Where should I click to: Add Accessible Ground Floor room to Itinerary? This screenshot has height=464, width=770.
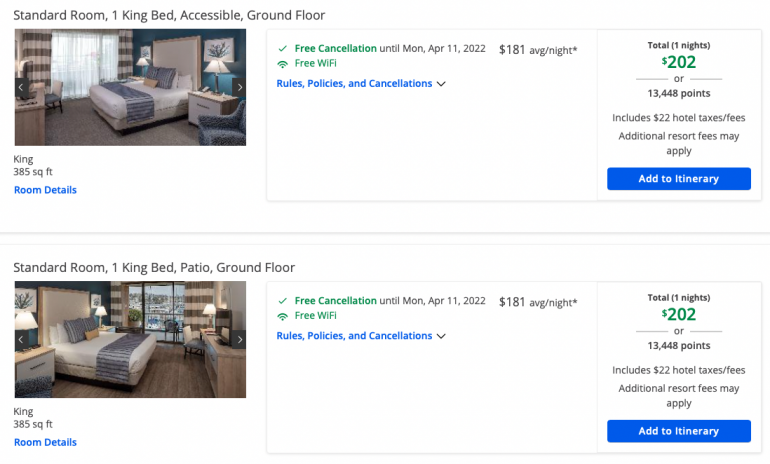pyautogui.click(x=678, y=179)
